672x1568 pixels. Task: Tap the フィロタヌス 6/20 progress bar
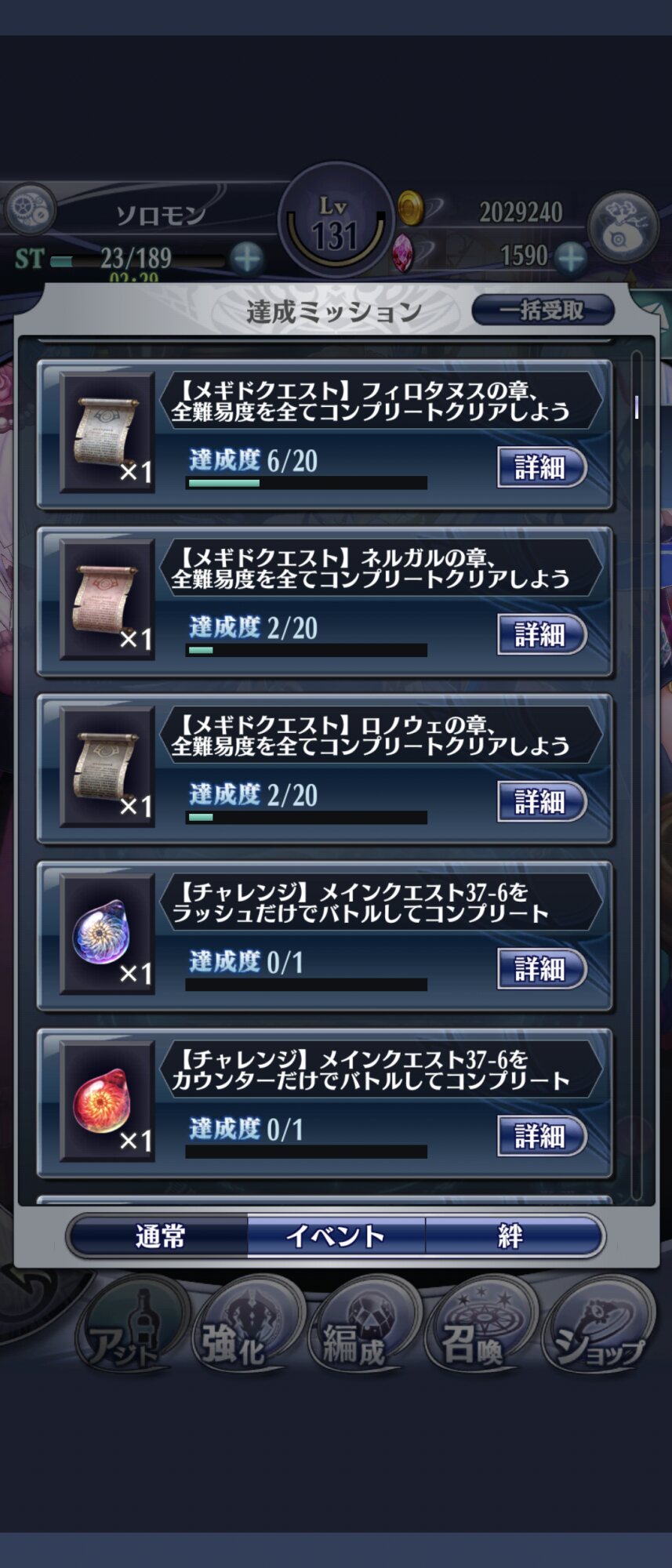[x=307, y=484]
